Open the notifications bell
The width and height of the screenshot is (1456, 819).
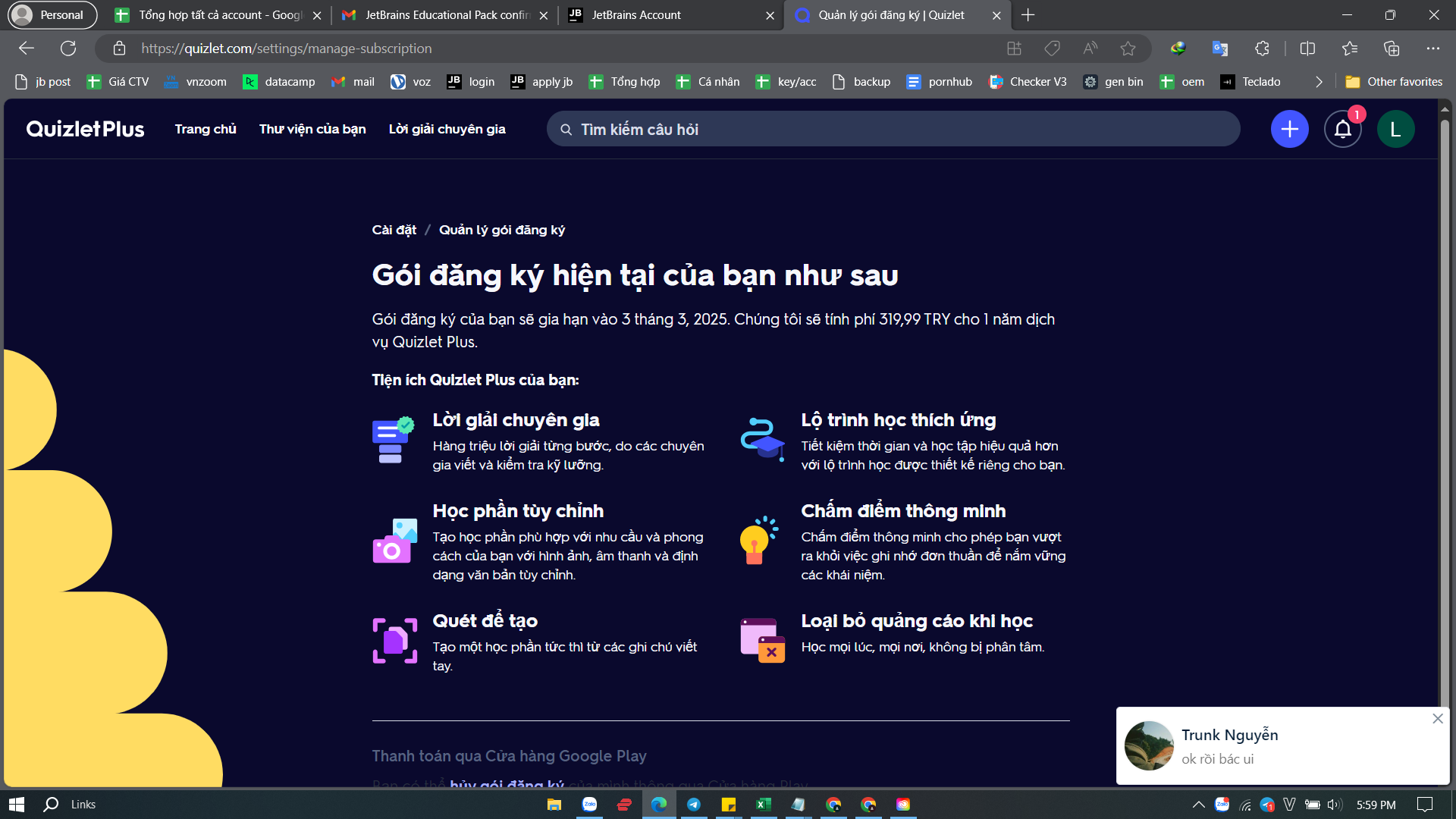click(x=1343, y=130)
